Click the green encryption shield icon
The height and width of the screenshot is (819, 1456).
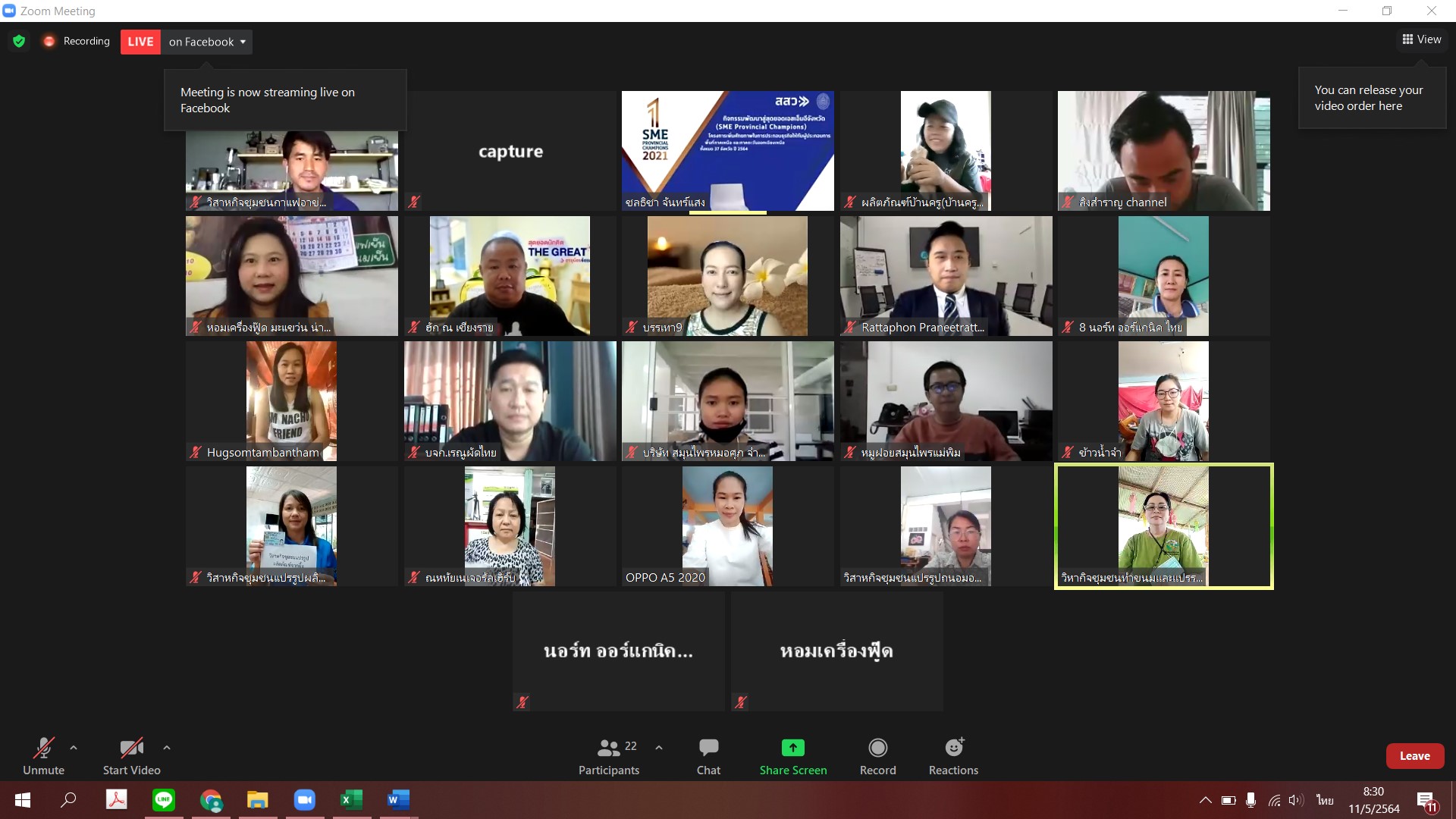coord(19,41)
